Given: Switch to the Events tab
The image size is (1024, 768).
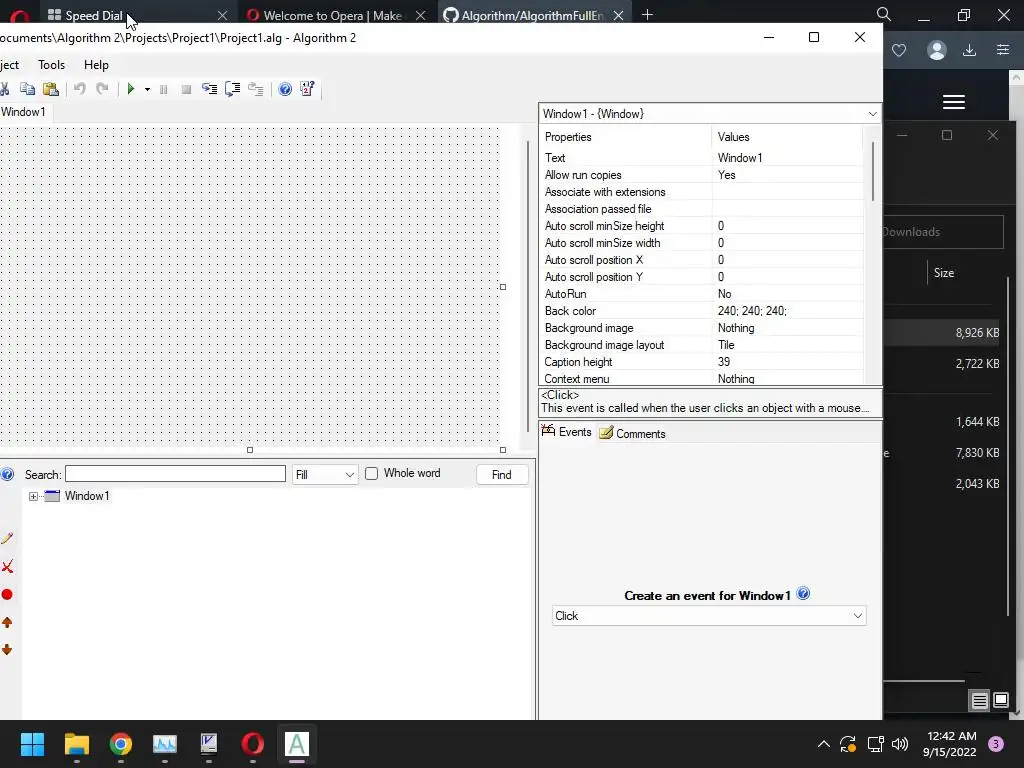Looking at the screenshot, I should [566, 432].
